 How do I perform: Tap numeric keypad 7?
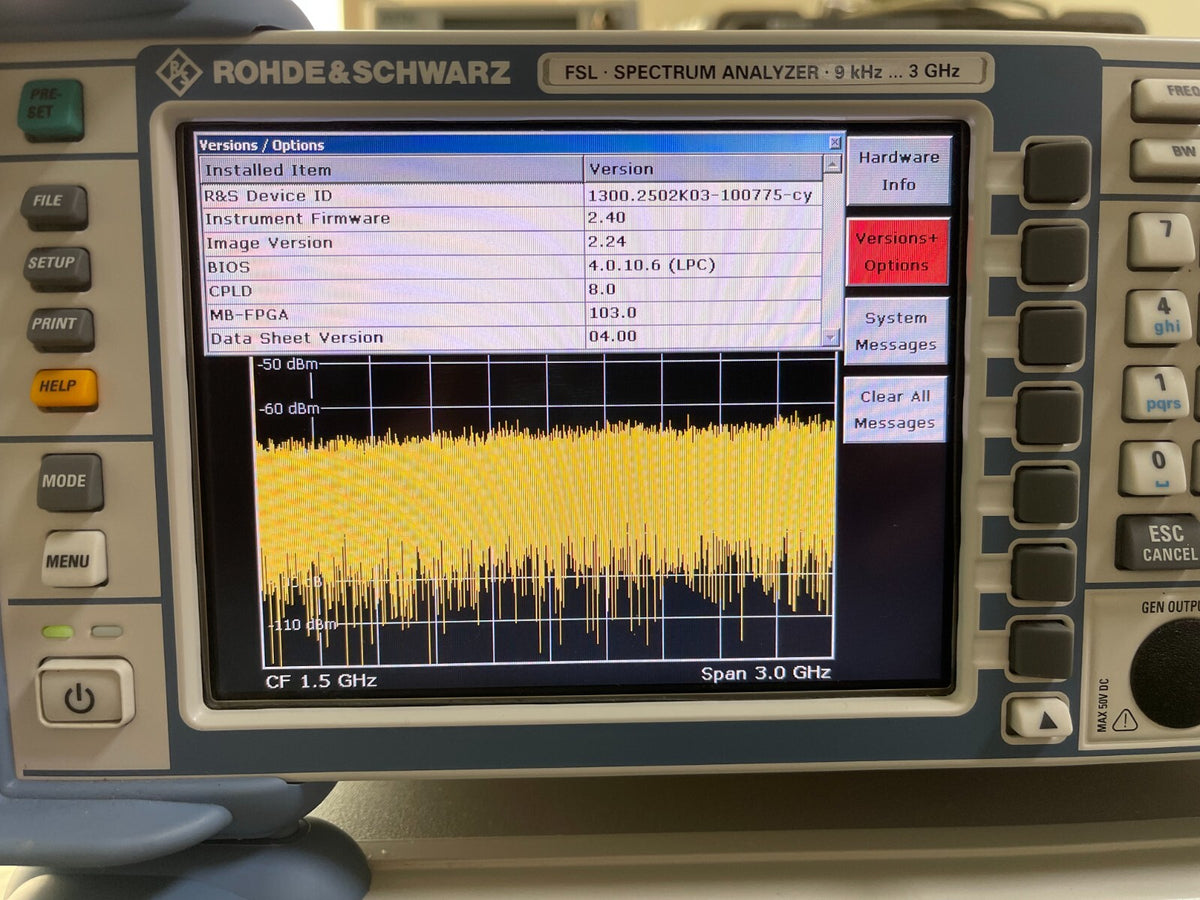click(x=1162, y=239)
